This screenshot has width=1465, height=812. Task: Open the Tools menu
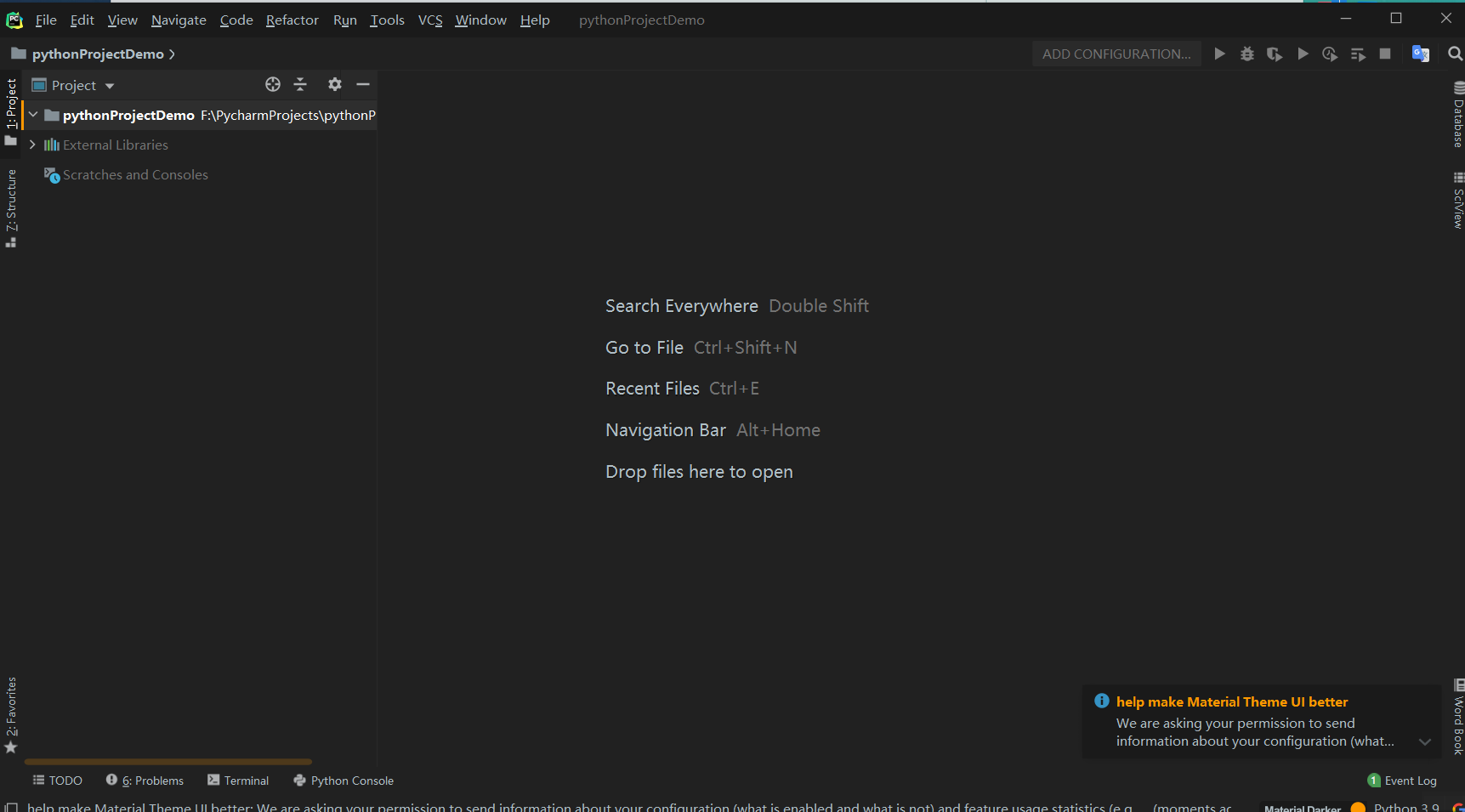pos(387,20)
